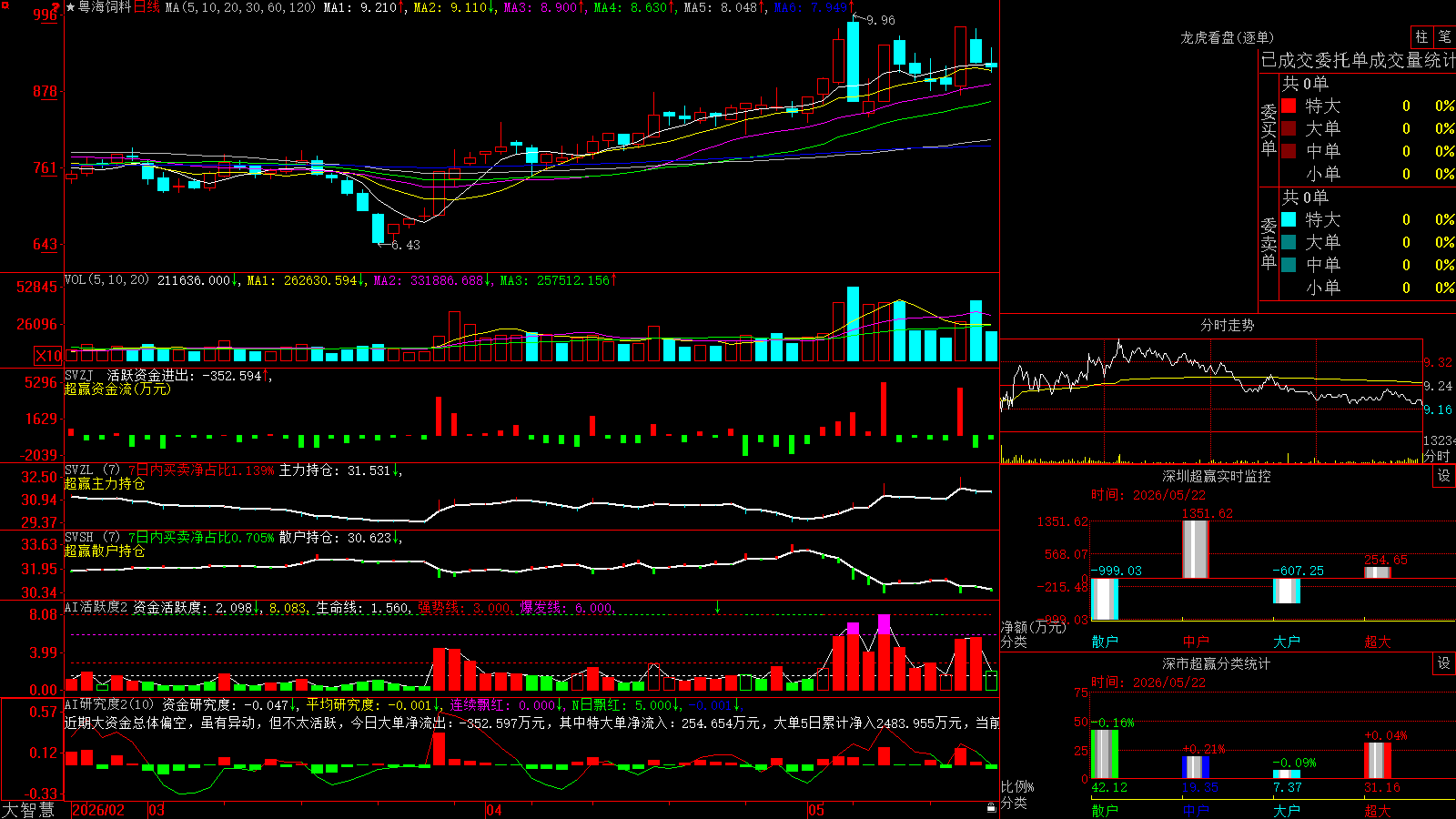This screenshot has width=1456, height=819.
Task: Click the X10 volume multiplier box
Action: (48, 356)
